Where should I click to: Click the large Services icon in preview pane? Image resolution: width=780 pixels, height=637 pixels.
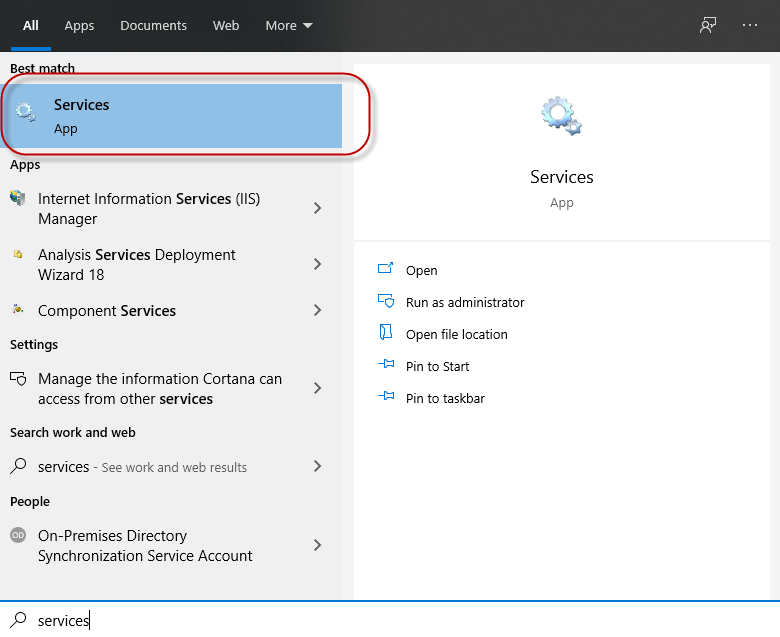click(561, 116)
